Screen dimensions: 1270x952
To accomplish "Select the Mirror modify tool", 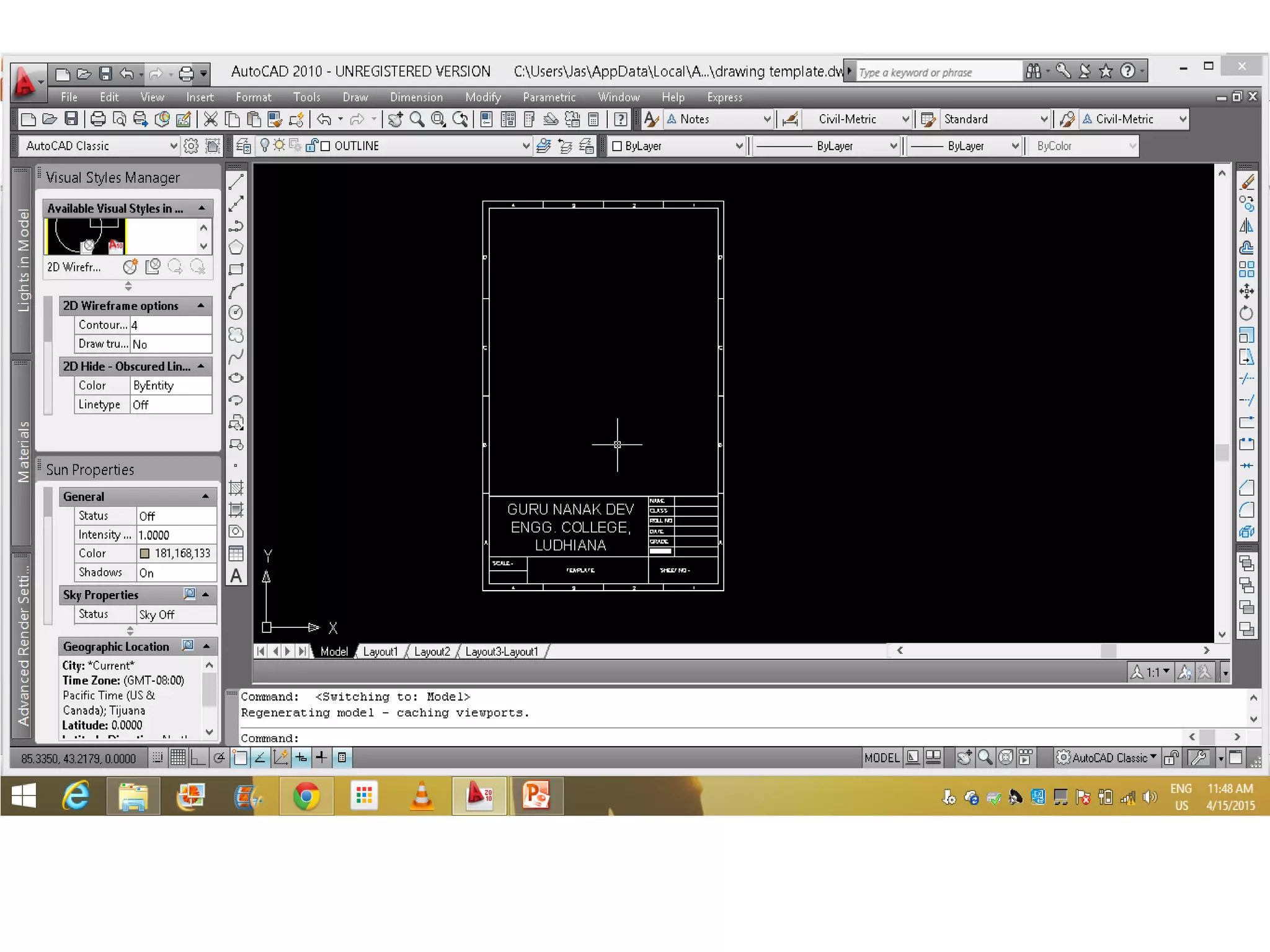I will 1246,226.
